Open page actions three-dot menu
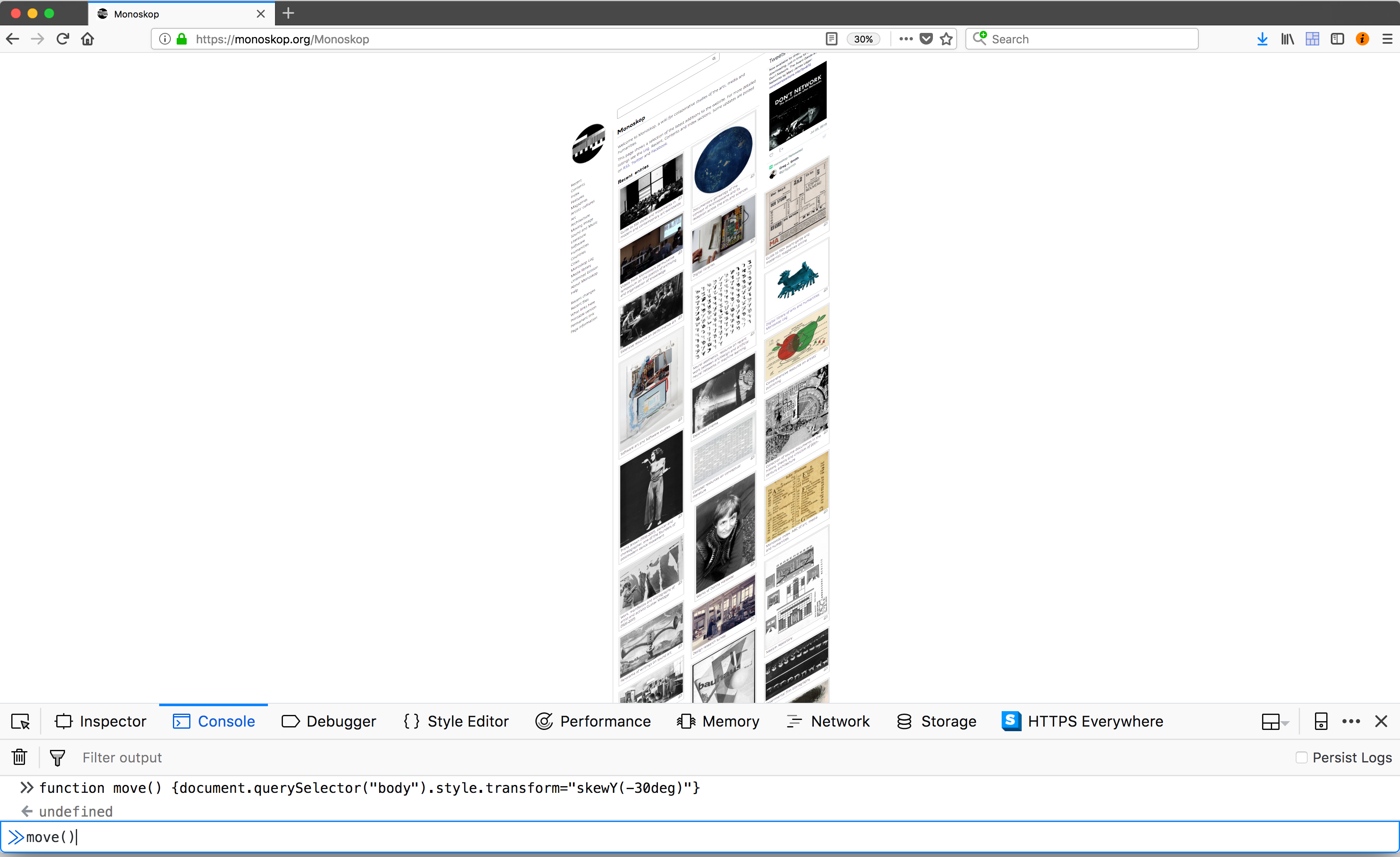The height and width of the screenshot is (857, 1400). point(906,39)
